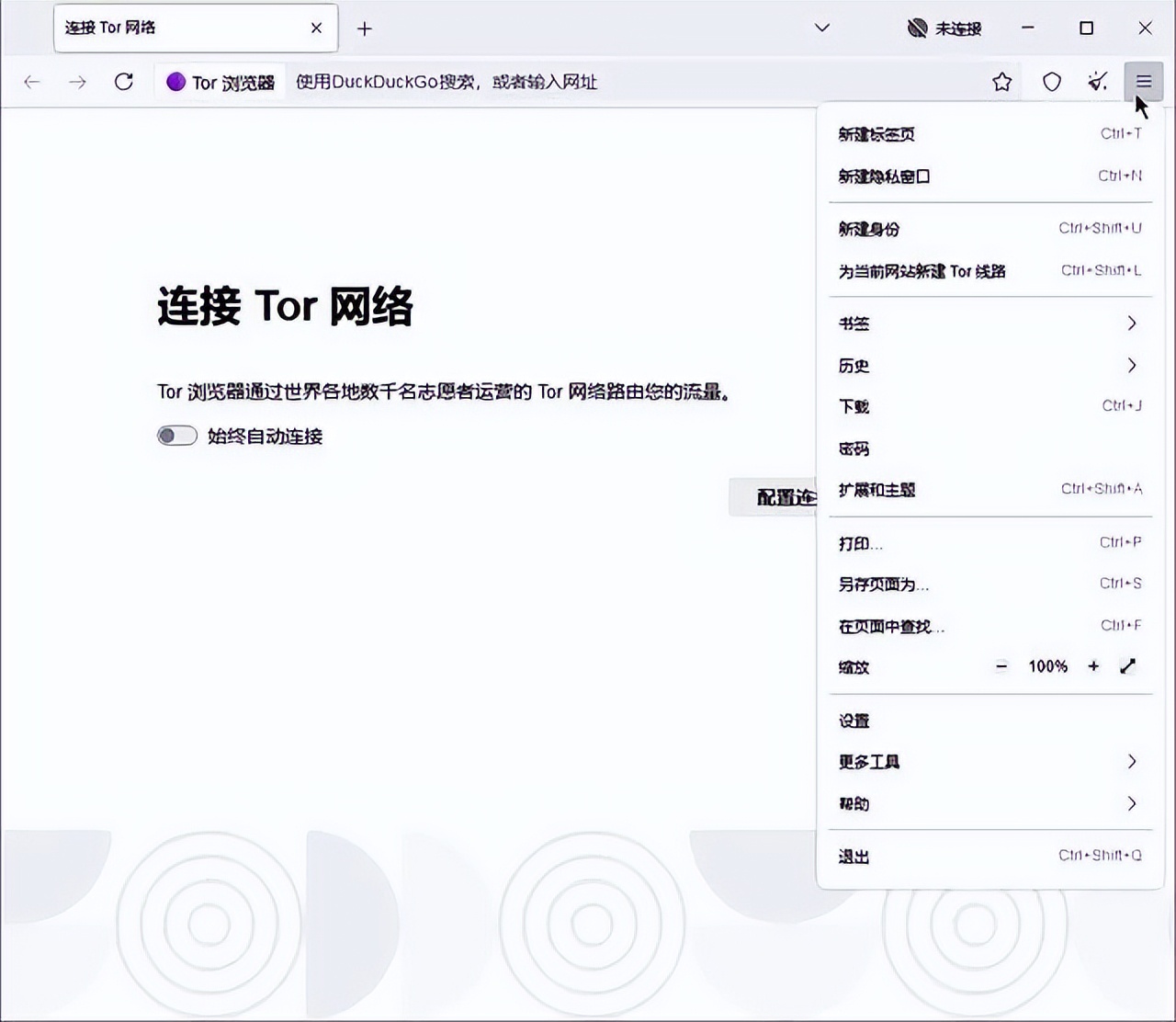1176x1022 pixels.
Task: Reload the page with the refresh icon
Action: (124, 82)
